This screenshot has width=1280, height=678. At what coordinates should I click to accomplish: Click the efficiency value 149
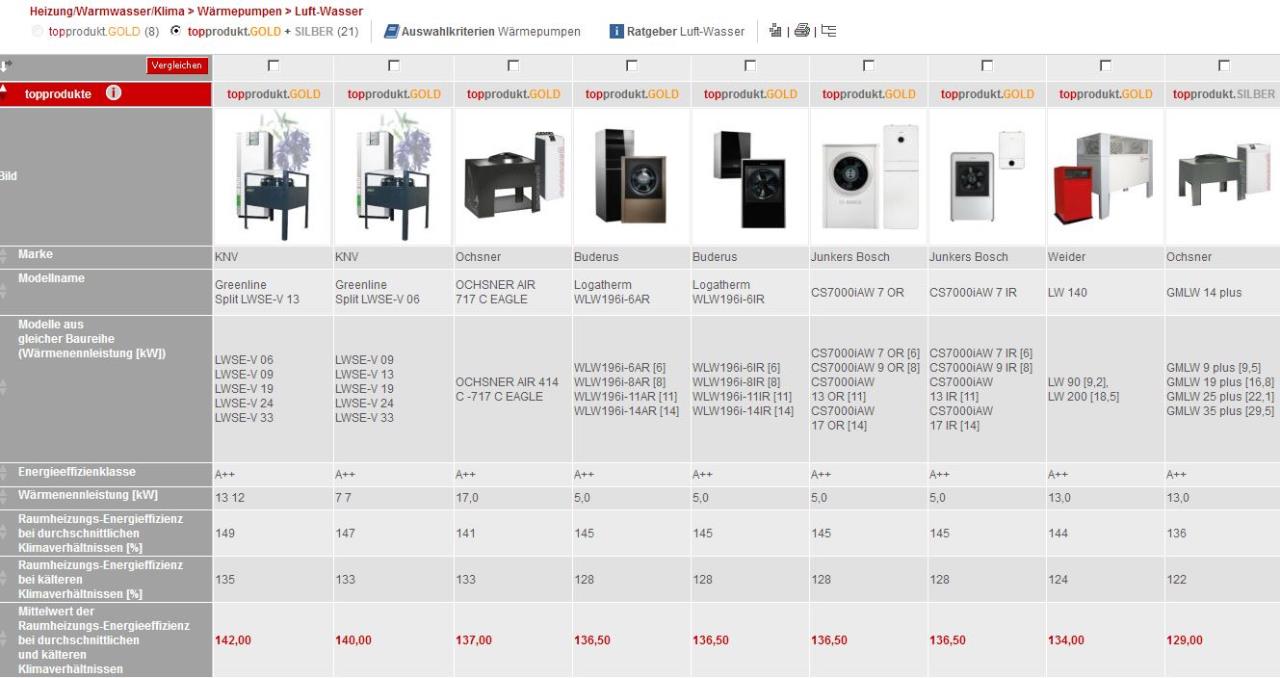(225, 533)
